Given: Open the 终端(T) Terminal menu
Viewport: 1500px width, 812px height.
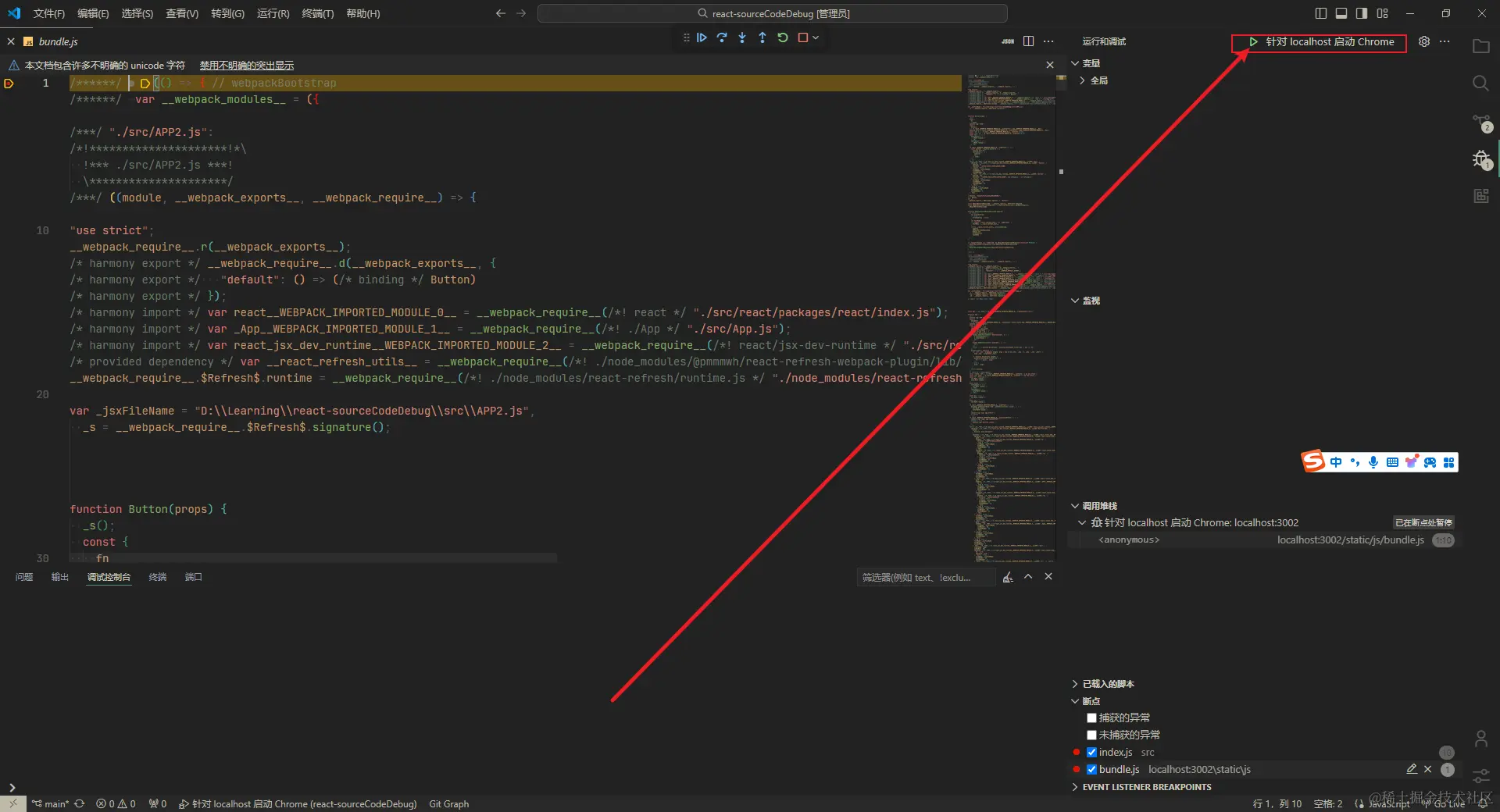Looking at the screenshot, I should (x=318, y=13).
